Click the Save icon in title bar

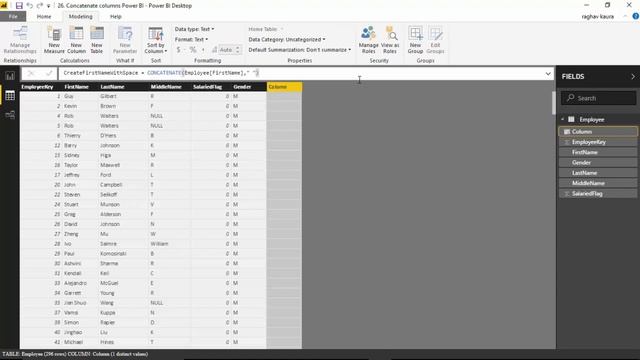(19, 5)
